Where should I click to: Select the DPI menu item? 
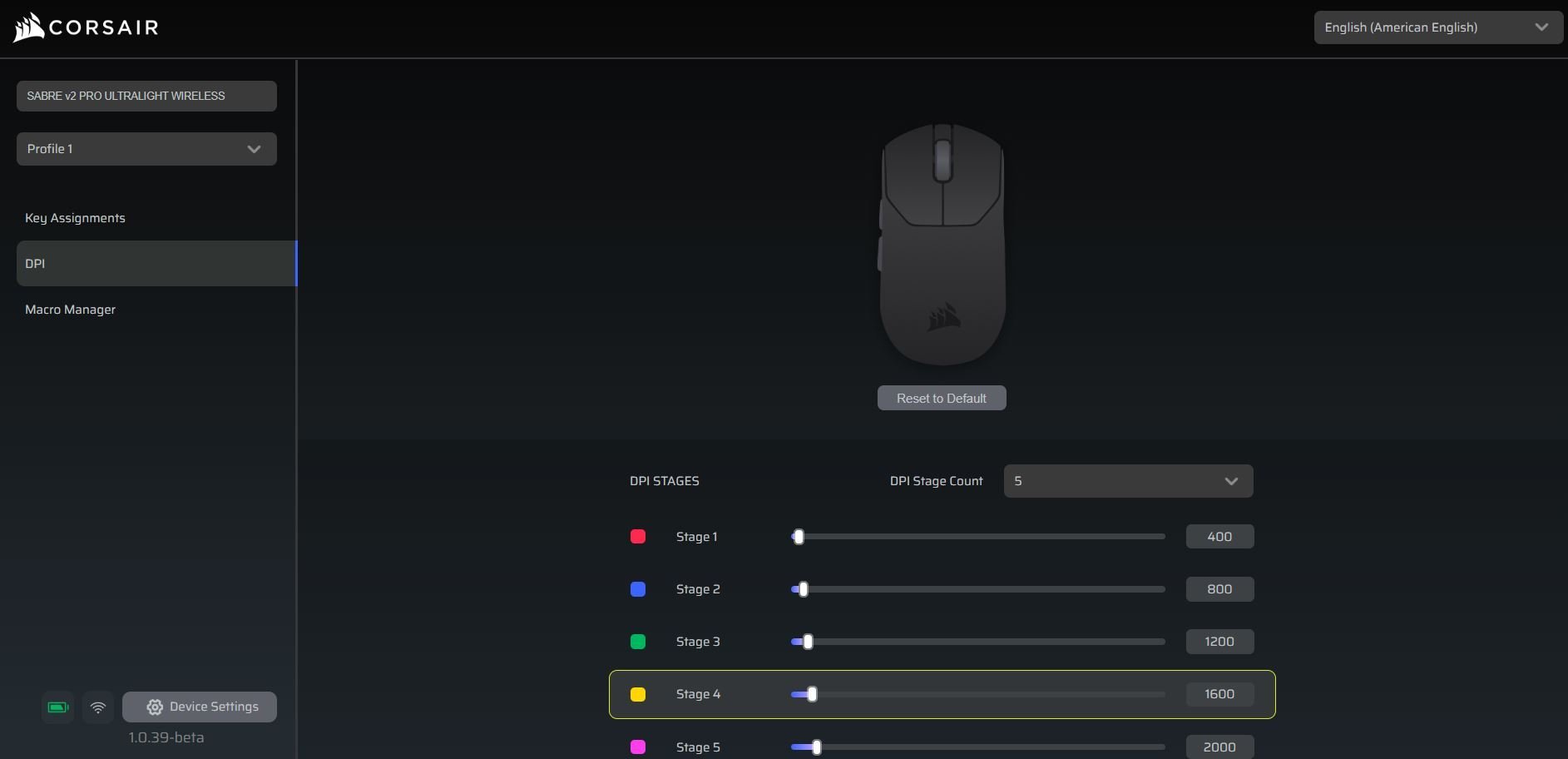point(156,264)
